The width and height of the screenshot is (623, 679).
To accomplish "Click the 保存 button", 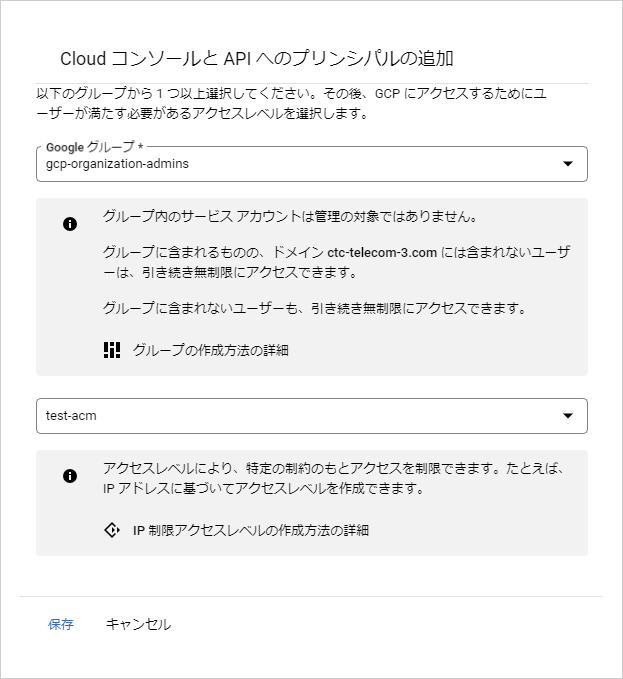I will [61, 624].
